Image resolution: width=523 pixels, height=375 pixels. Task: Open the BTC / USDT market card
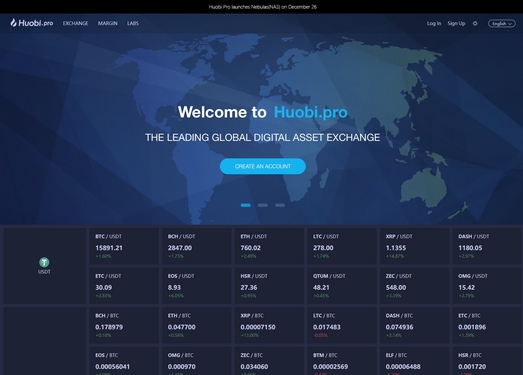[124, 246]
